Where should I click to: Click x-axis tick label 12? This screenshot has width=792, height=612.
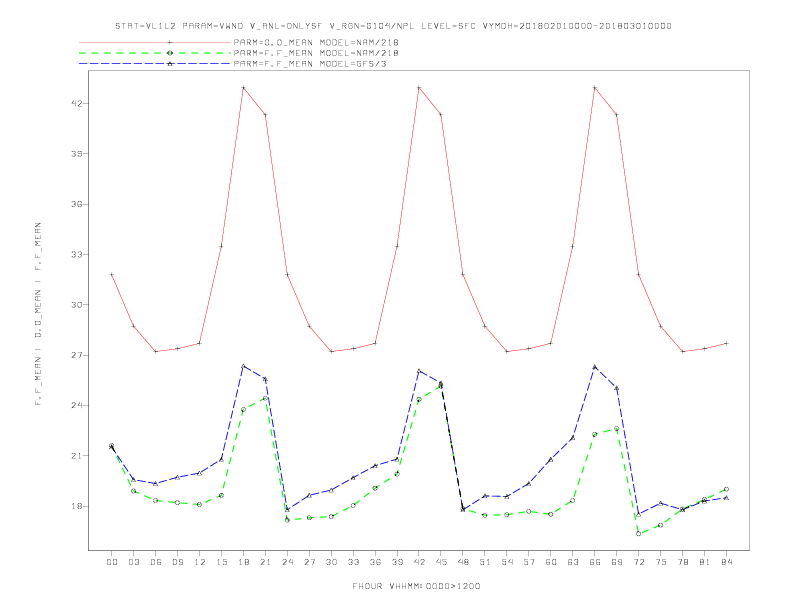[x=200, y=562]
